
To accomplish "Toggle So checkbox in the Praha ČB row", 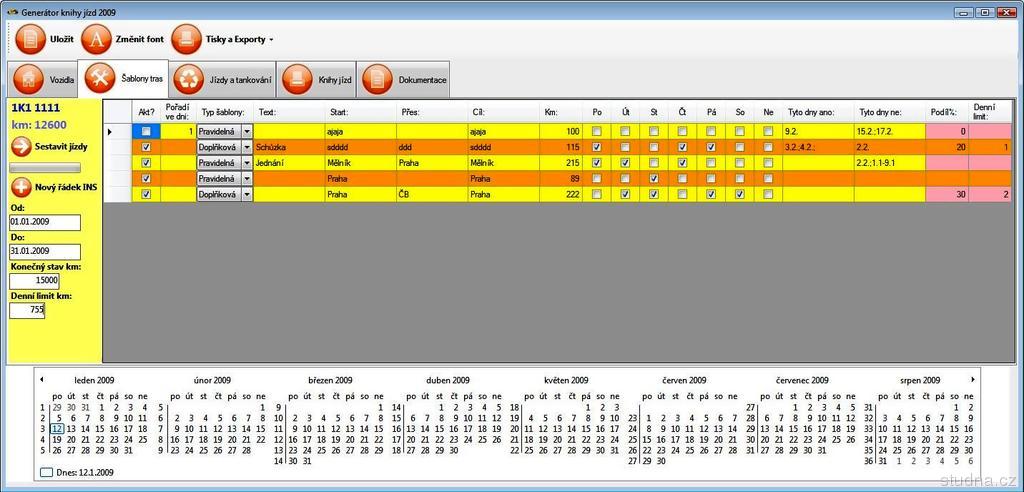I will pyautogui.click(x=740, y=195).
